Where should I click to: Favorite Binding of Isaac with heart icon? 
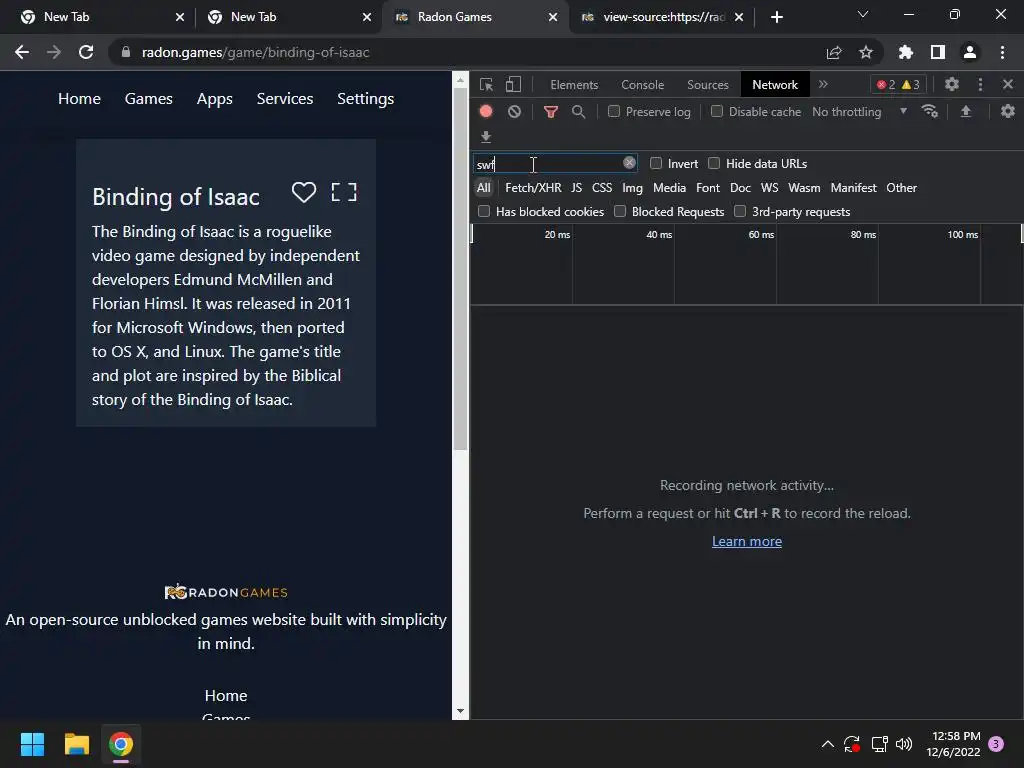pos(304,192)
